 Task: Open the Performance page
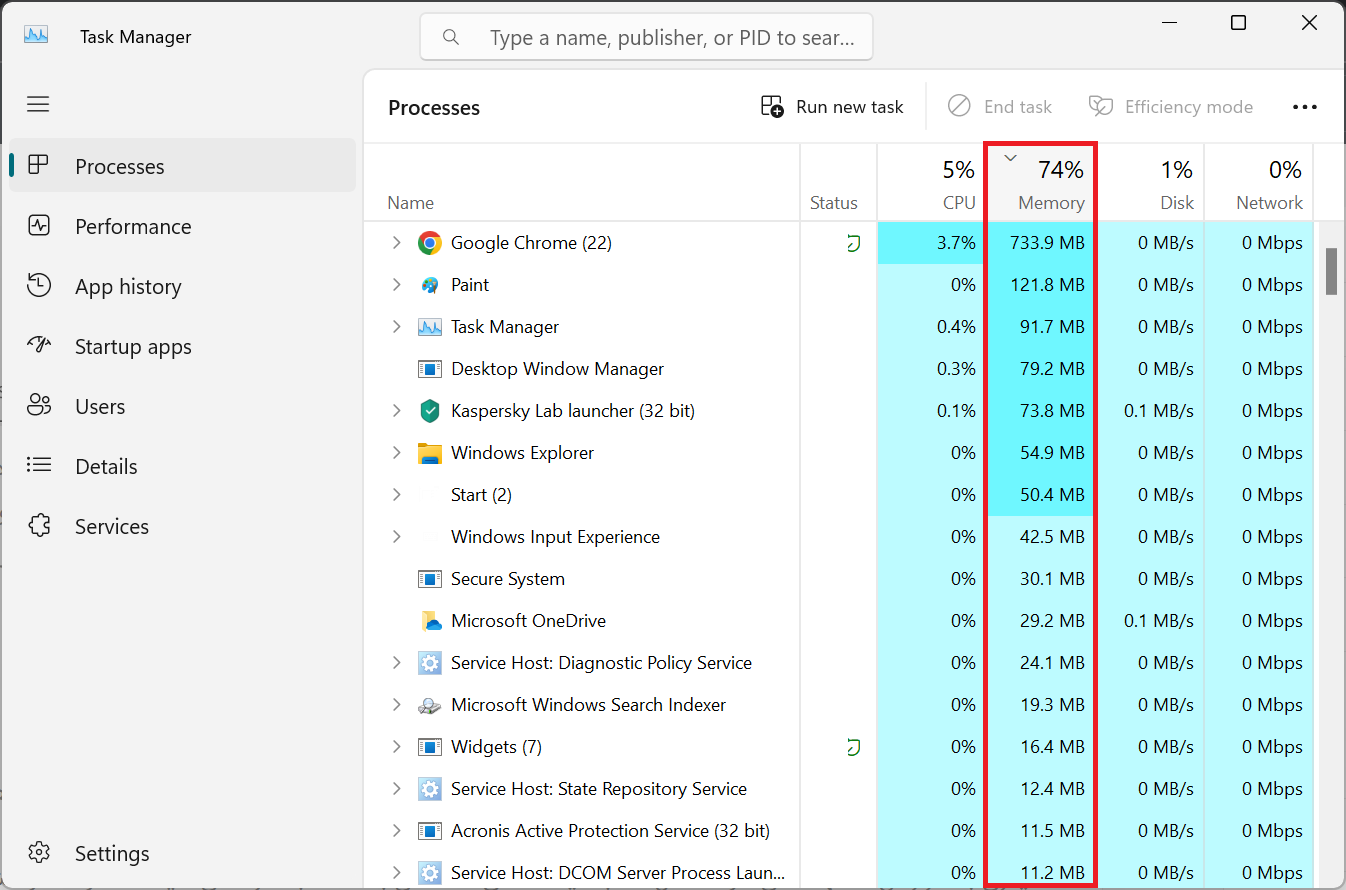pos(182,226)
